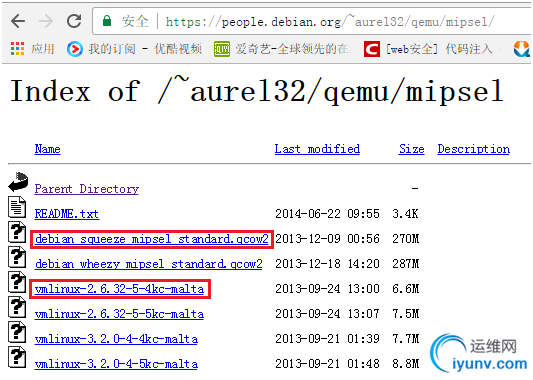This screenshot has height=380, width=533.
Task: Download the vmlinux-2.6.32-5-4kc-malta kernel
Action: [119, 289]
